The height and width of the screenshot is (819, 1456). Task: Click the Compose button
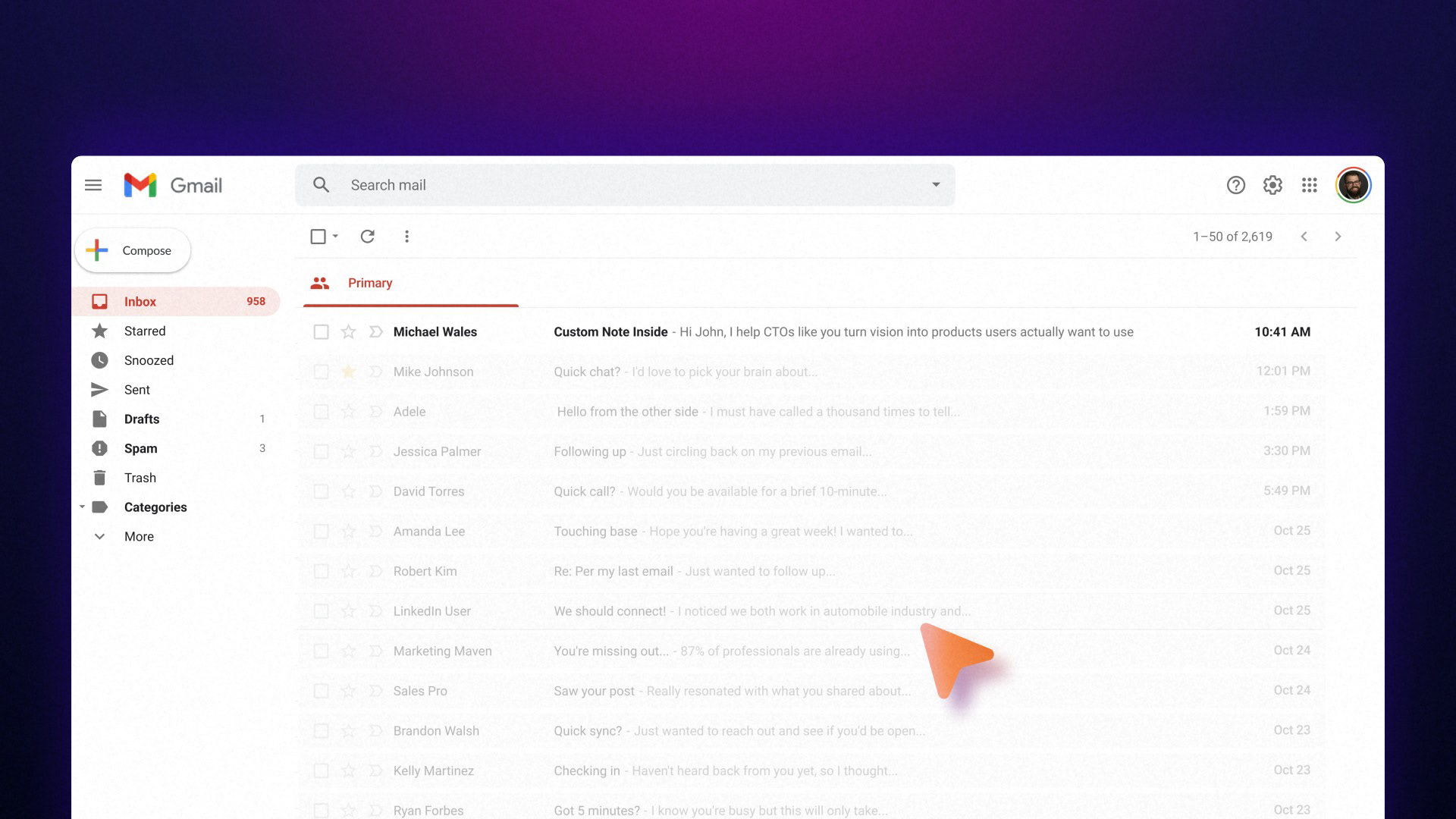tap(133, 251)
